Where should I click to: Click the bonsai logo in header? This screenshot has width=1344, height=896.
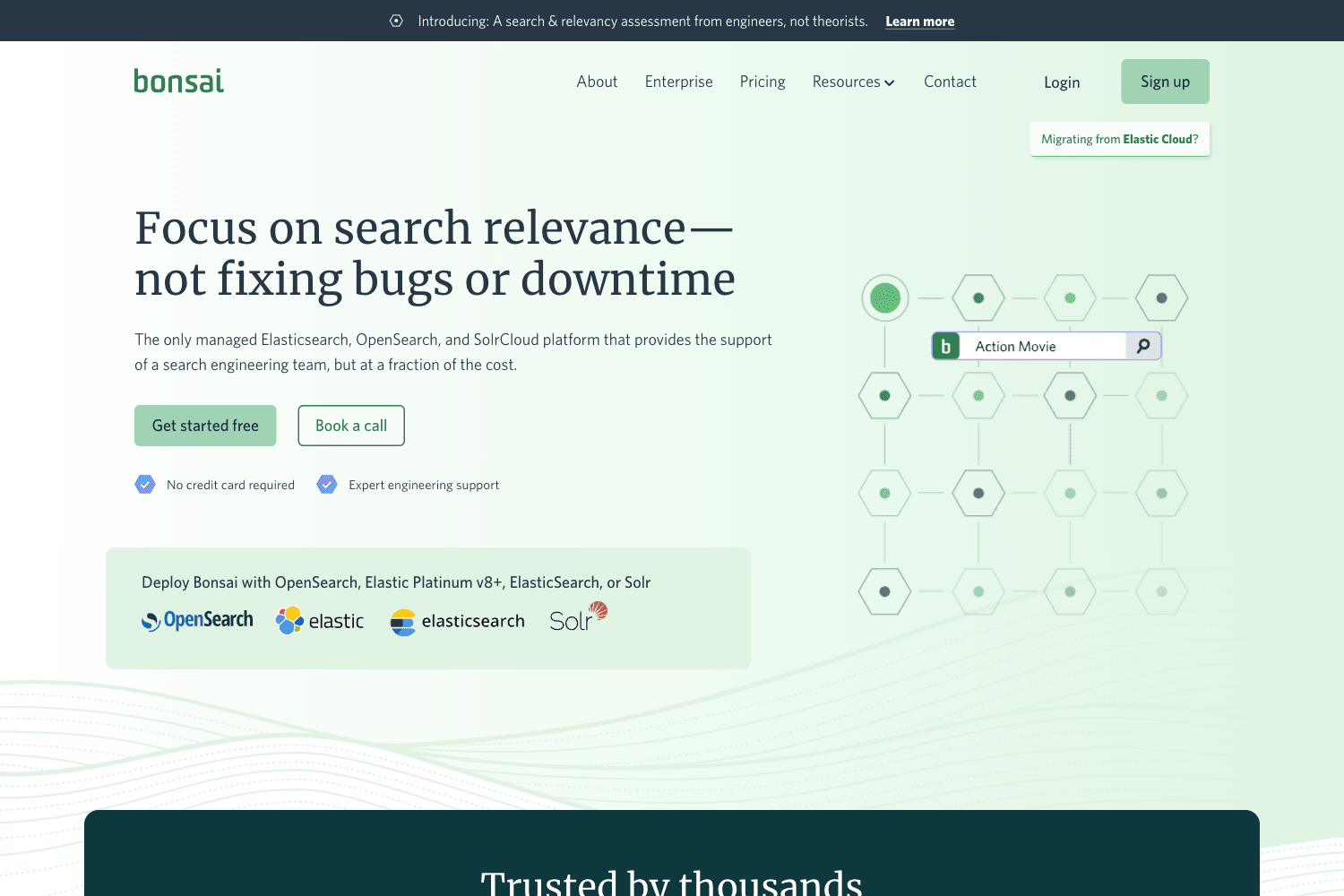(179, 82)
